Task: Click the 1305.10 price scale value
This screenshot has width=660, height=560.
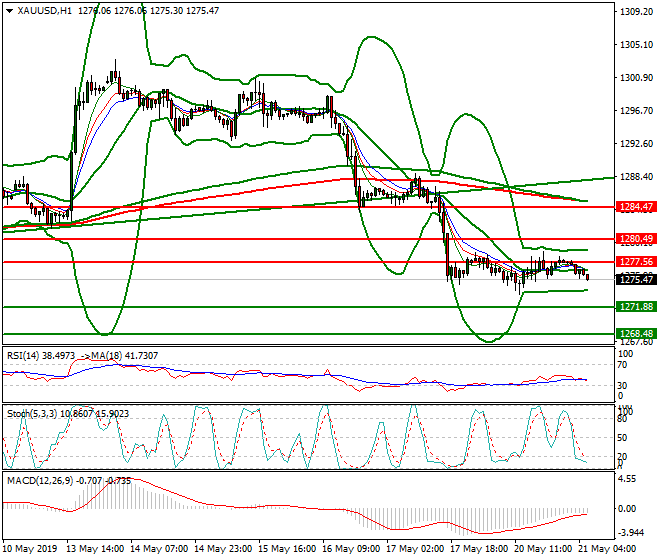Action: (636, 45)
